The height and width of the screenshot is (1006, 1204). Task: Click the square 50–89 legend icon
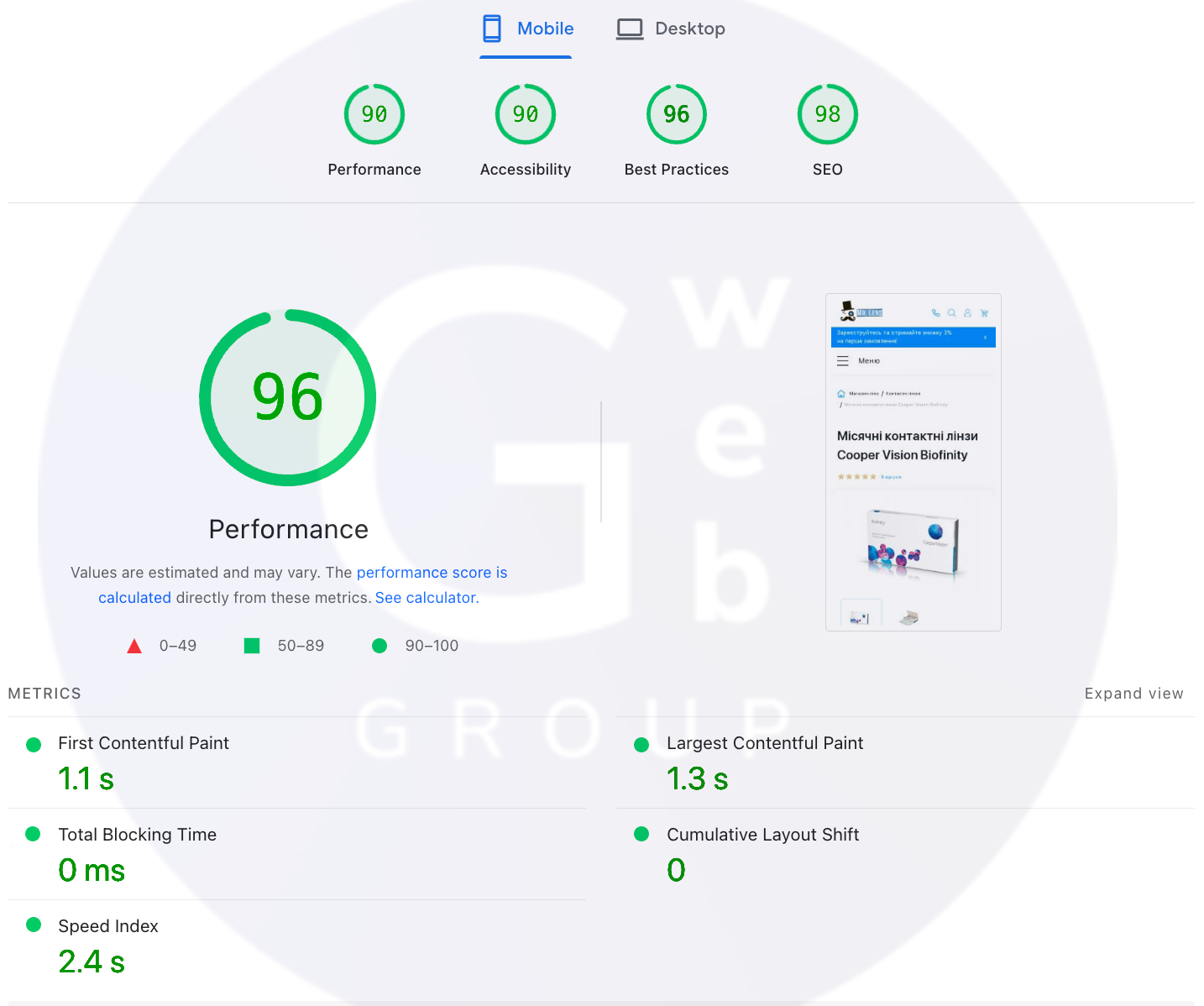(252, 646)
